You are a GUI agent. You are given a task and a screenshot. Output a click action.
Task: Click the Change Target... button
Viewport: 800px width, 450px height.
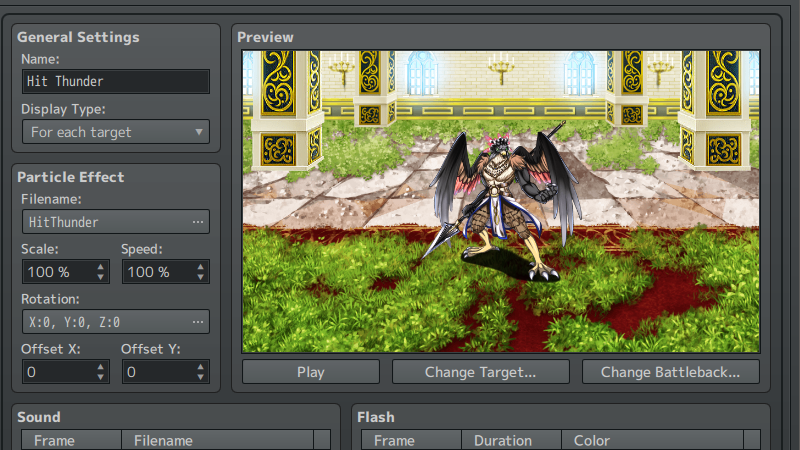tap(481, 372)
